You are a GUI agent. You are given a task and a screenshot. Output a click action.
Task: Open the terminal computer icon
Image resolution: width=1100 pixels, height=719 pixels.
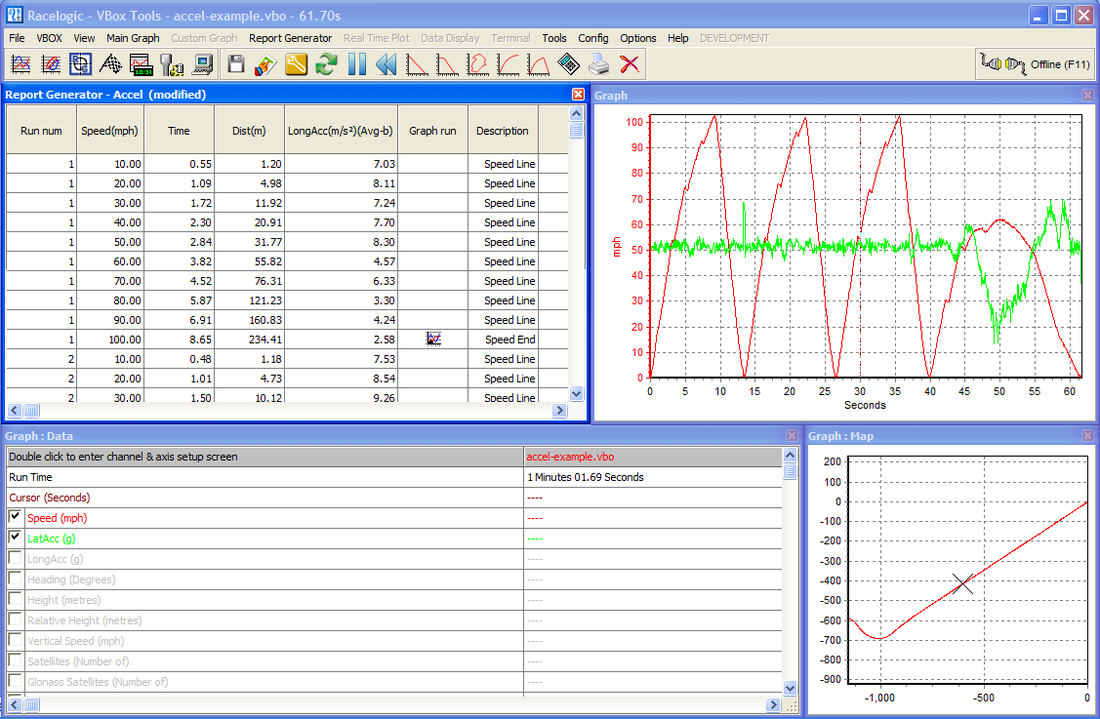point(203,65)
